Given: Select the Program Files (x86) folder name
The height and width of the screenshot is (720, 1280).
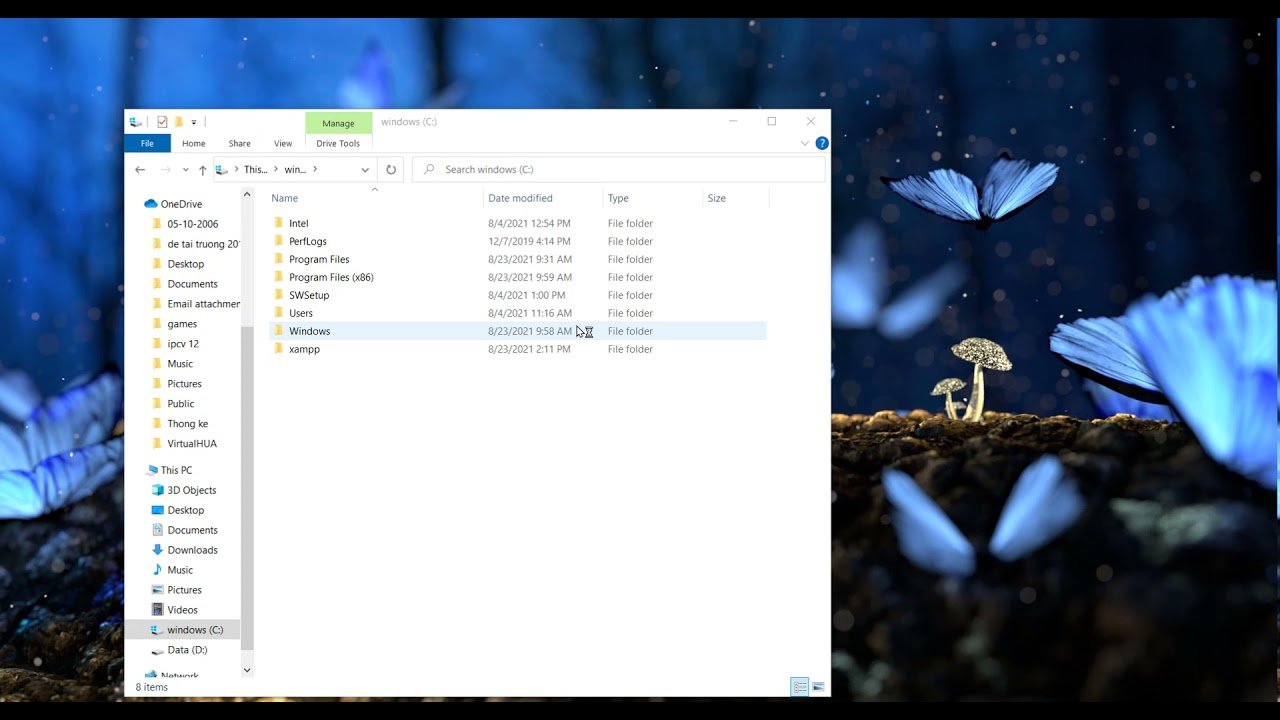Looking at the screenshot, I should click(331, 278).
